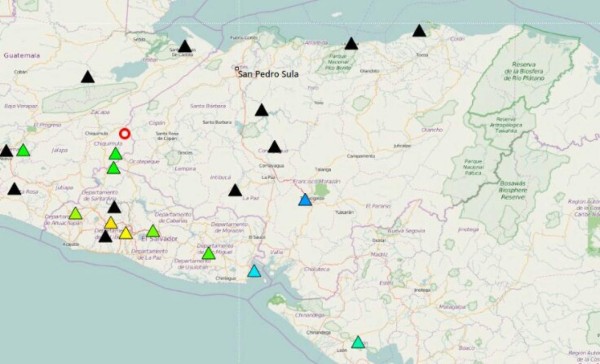Click teal triangle station near León
This screenshot has height=364, width=600.
point(358,342)
